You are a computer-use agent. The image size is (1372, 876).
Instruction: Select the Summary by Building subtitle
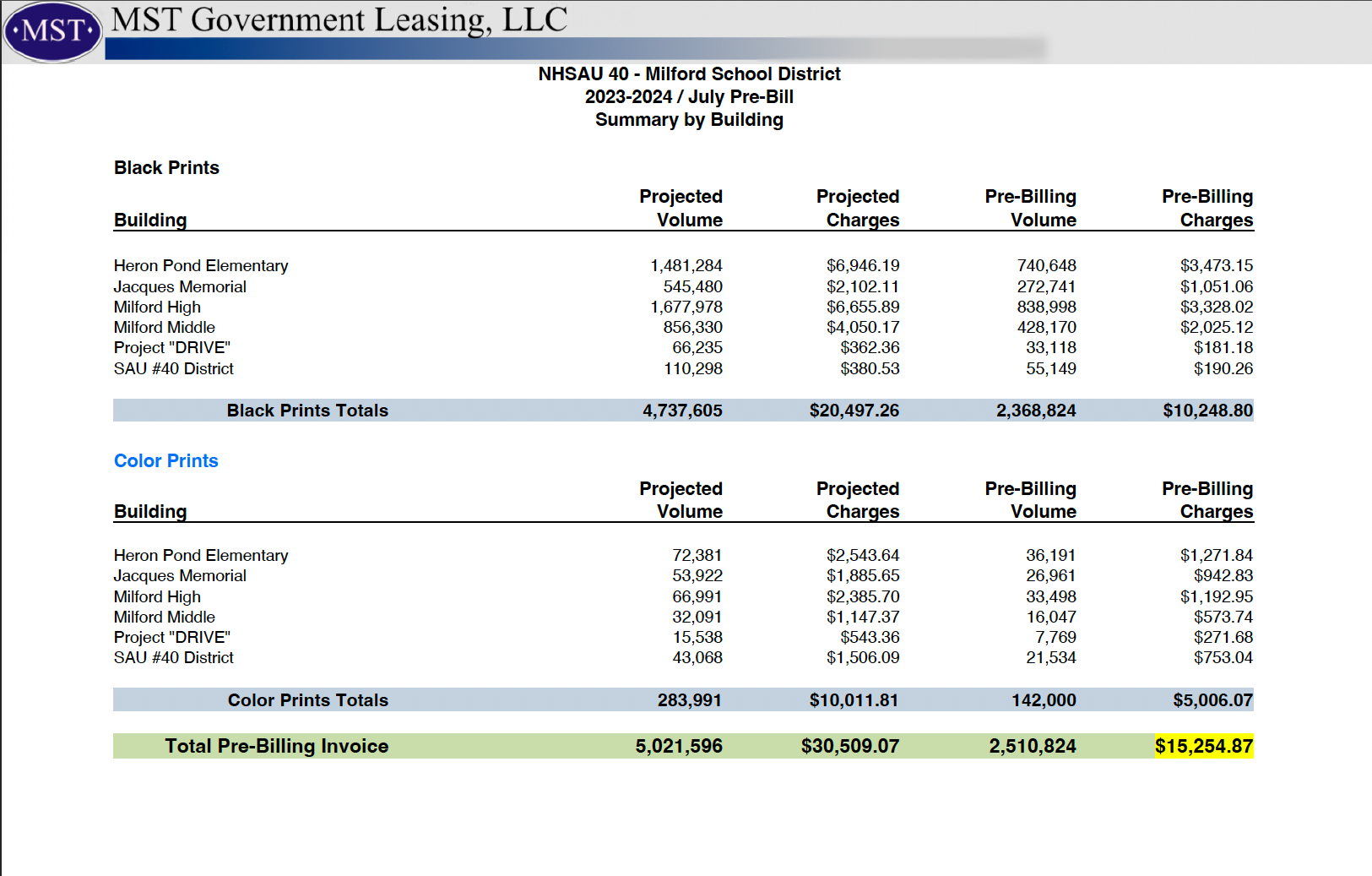(689, 120)
